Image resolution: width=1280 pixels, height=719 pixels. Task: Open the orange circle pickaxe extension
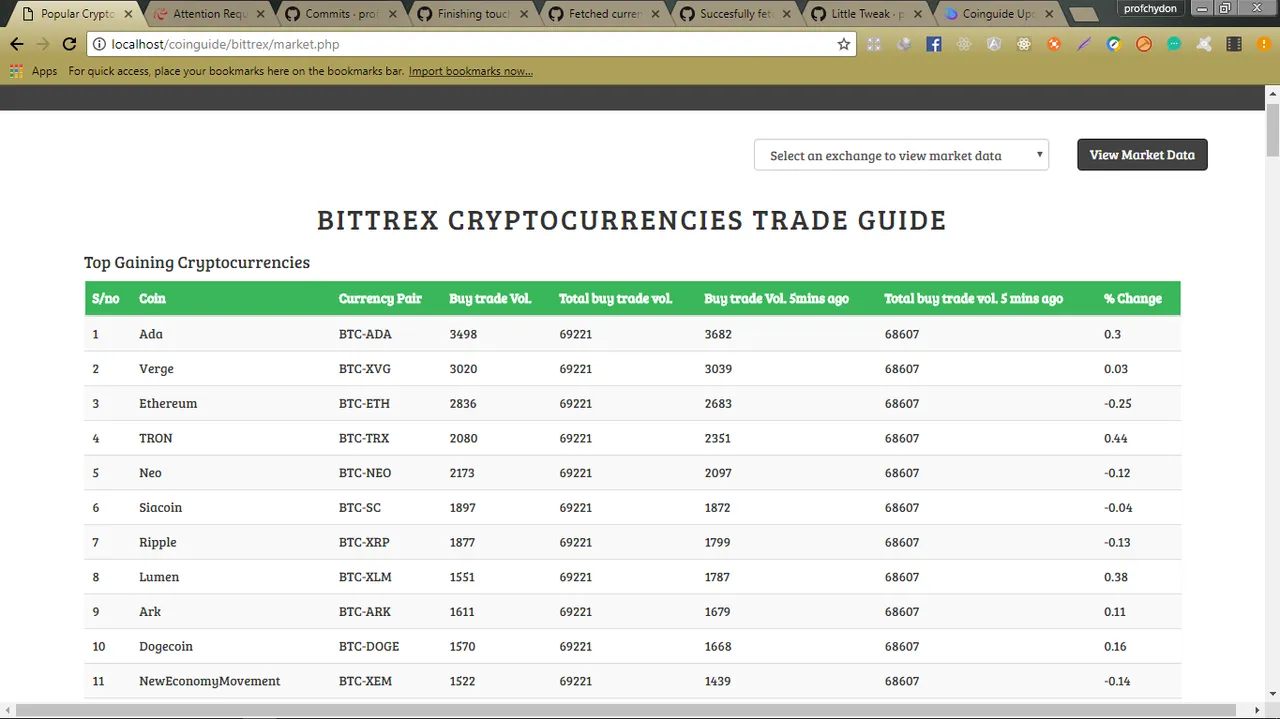(x=1144, y=44)
